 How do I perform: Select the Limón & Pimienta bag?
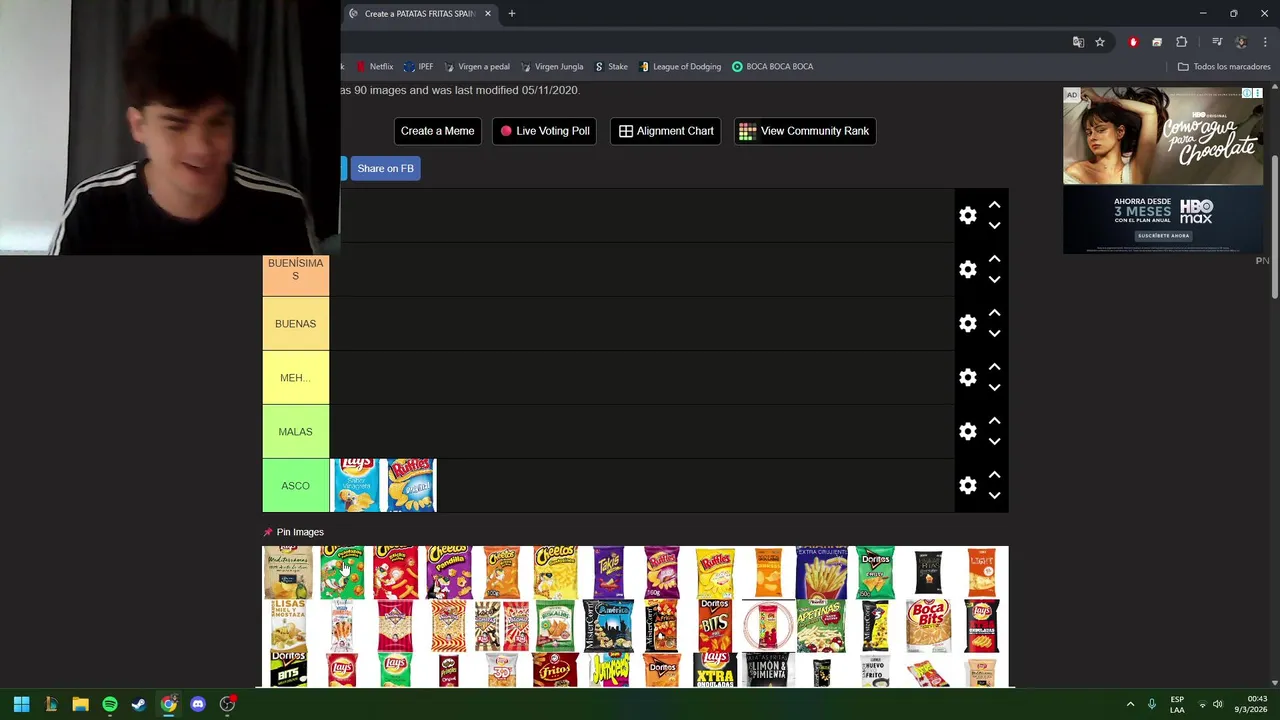coord(769,670)
